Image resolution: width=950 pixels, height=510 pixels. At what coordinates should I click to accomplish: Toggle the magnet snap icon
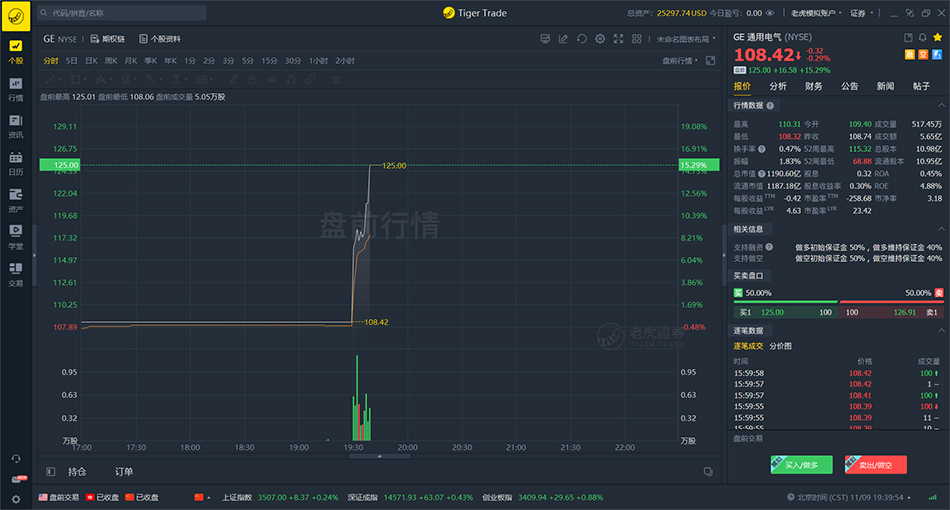point(291,79)
